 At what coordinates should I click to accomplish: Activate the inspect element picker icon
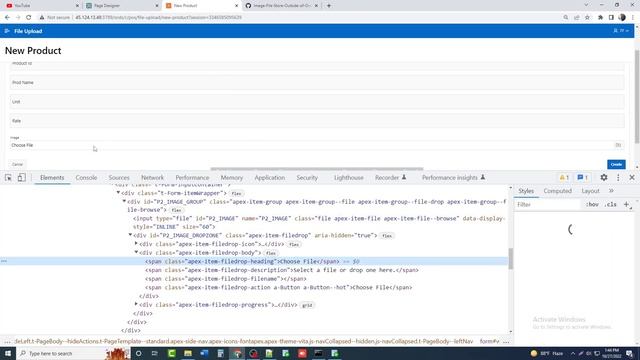(x=8, y=178)
